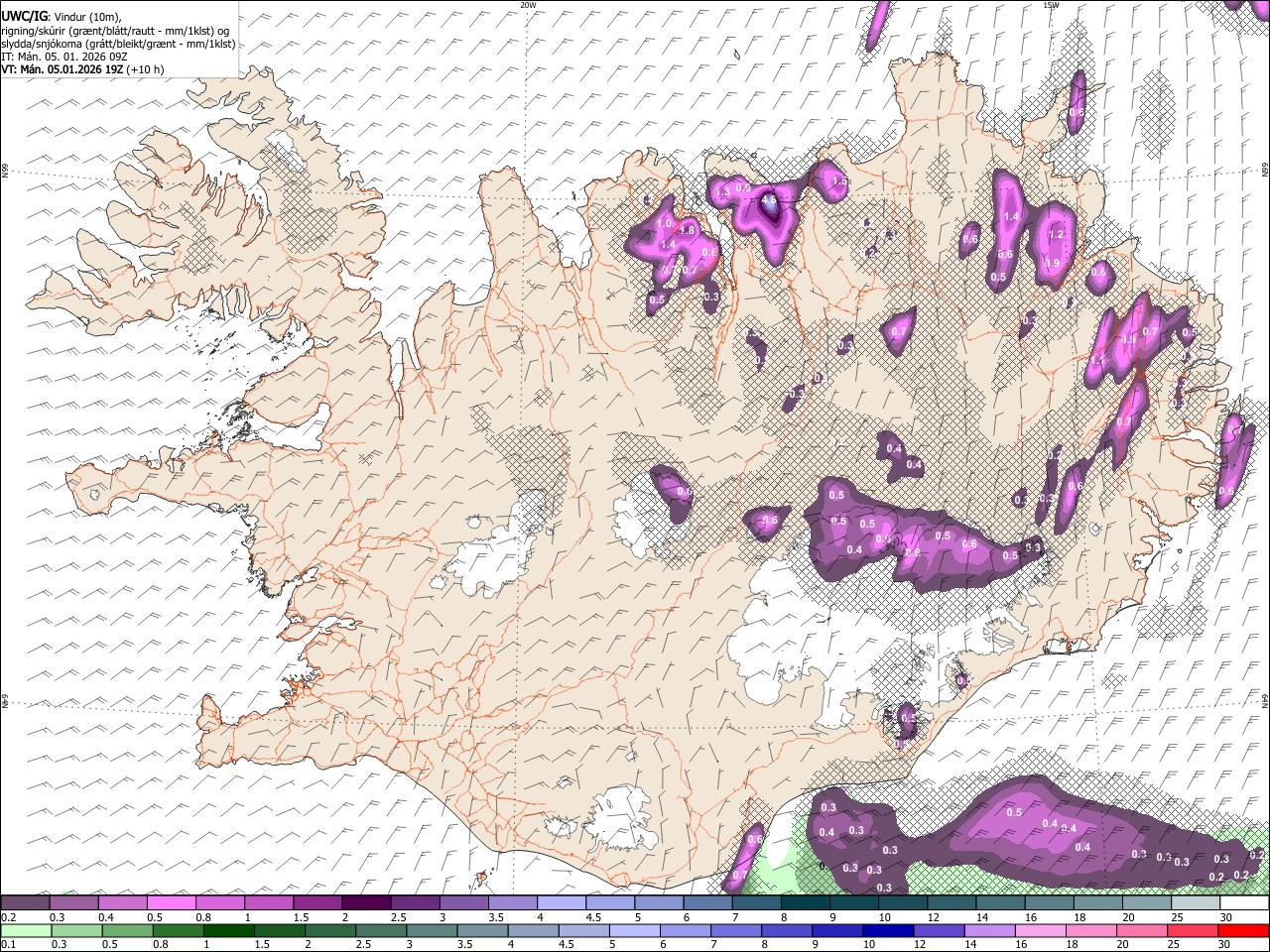Select the dark mauve 0.2 snow swatch

click(x=25, y=902)
